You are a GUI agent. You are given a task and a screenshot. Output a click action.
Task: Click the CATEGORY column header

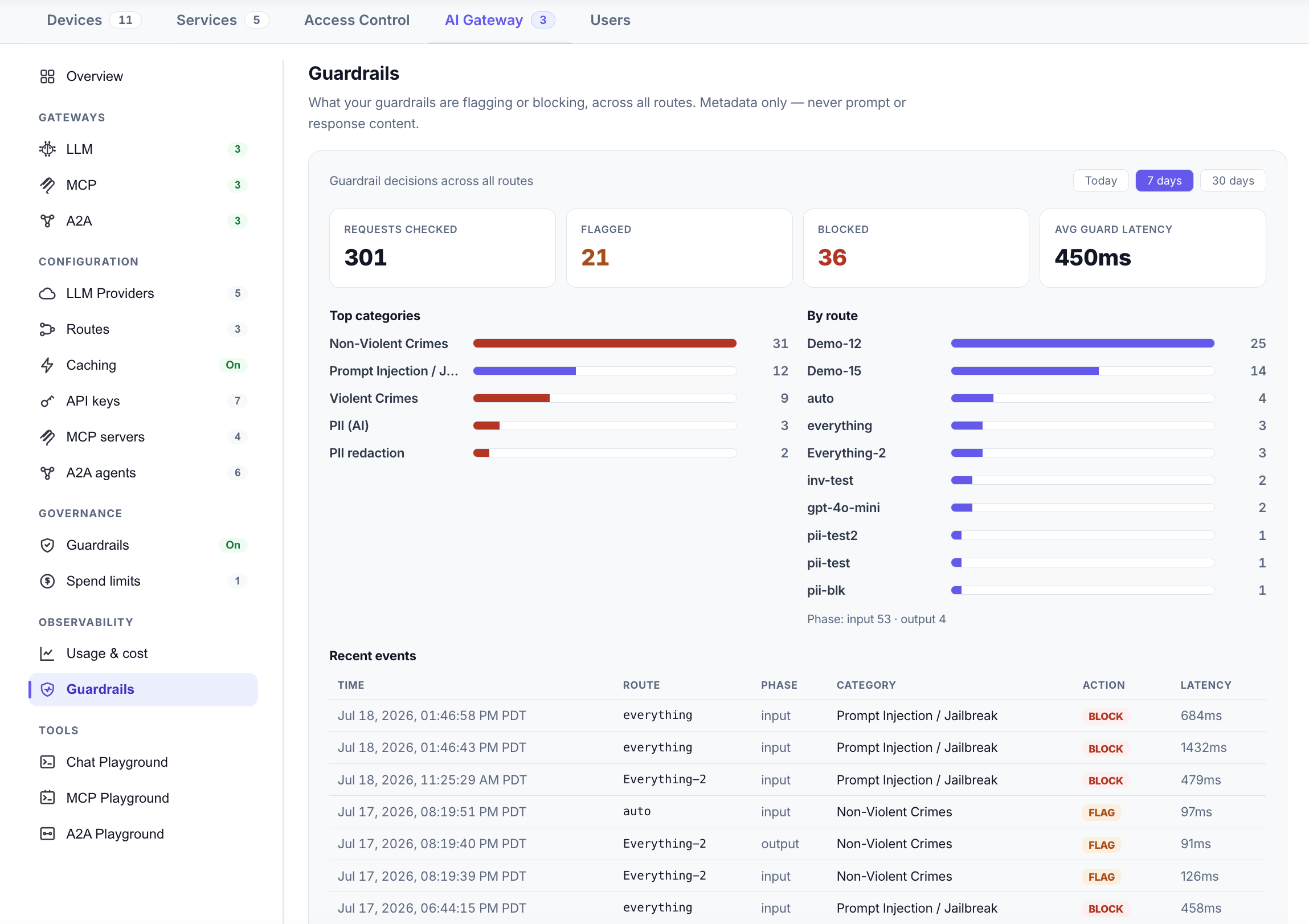[865, 685]
